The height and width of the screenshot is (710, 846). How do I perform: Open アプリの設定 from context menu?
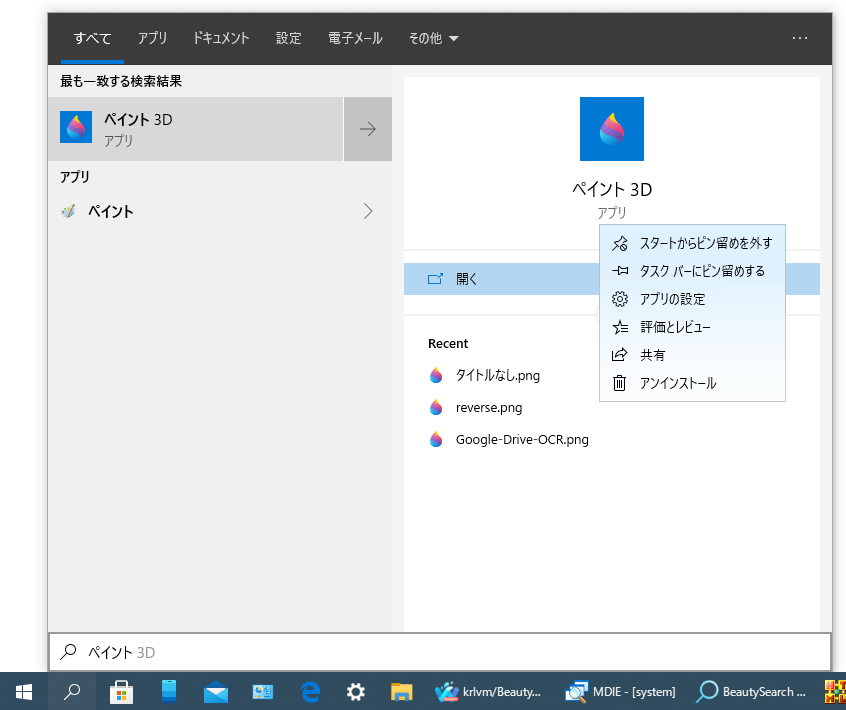tap(692, 299)
